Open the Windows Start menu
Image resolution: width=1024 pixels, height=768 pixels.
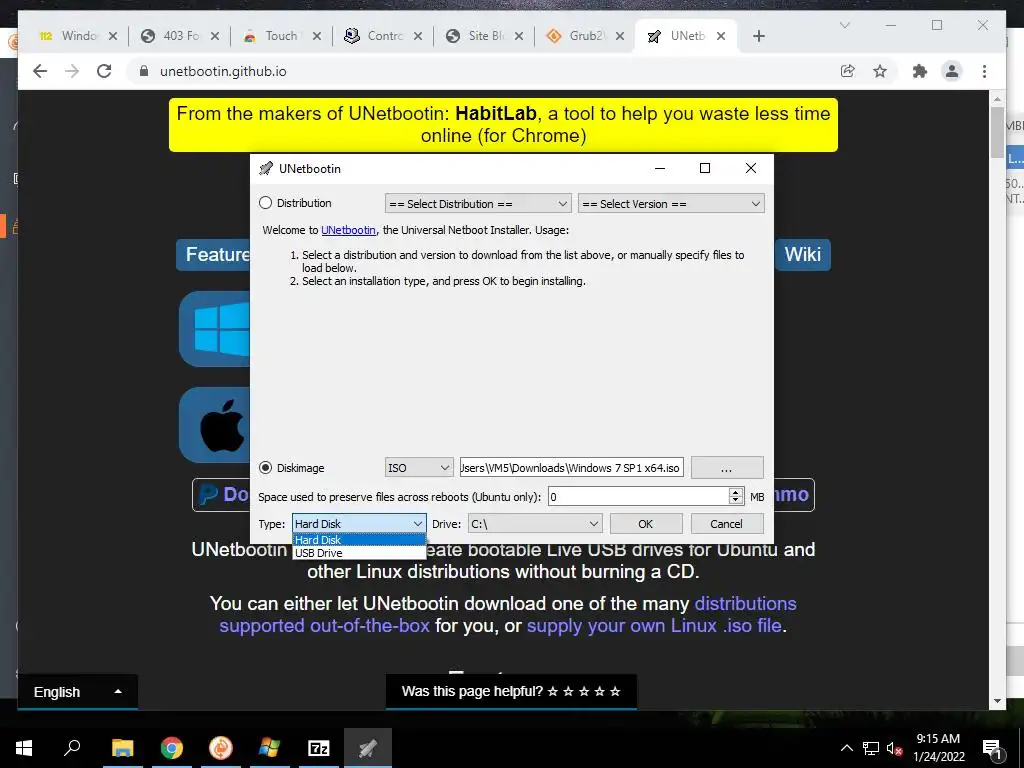pyautogui.click(x=24, y=748)
